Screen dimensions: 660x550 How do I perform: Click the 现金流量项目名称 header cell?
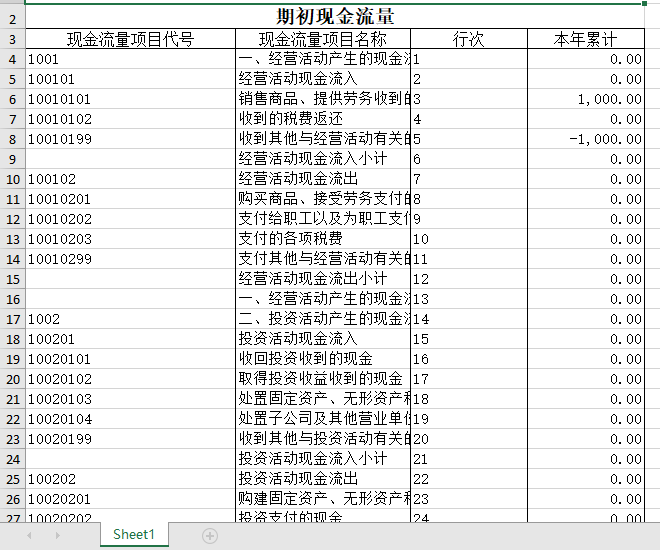pos(322,39)
